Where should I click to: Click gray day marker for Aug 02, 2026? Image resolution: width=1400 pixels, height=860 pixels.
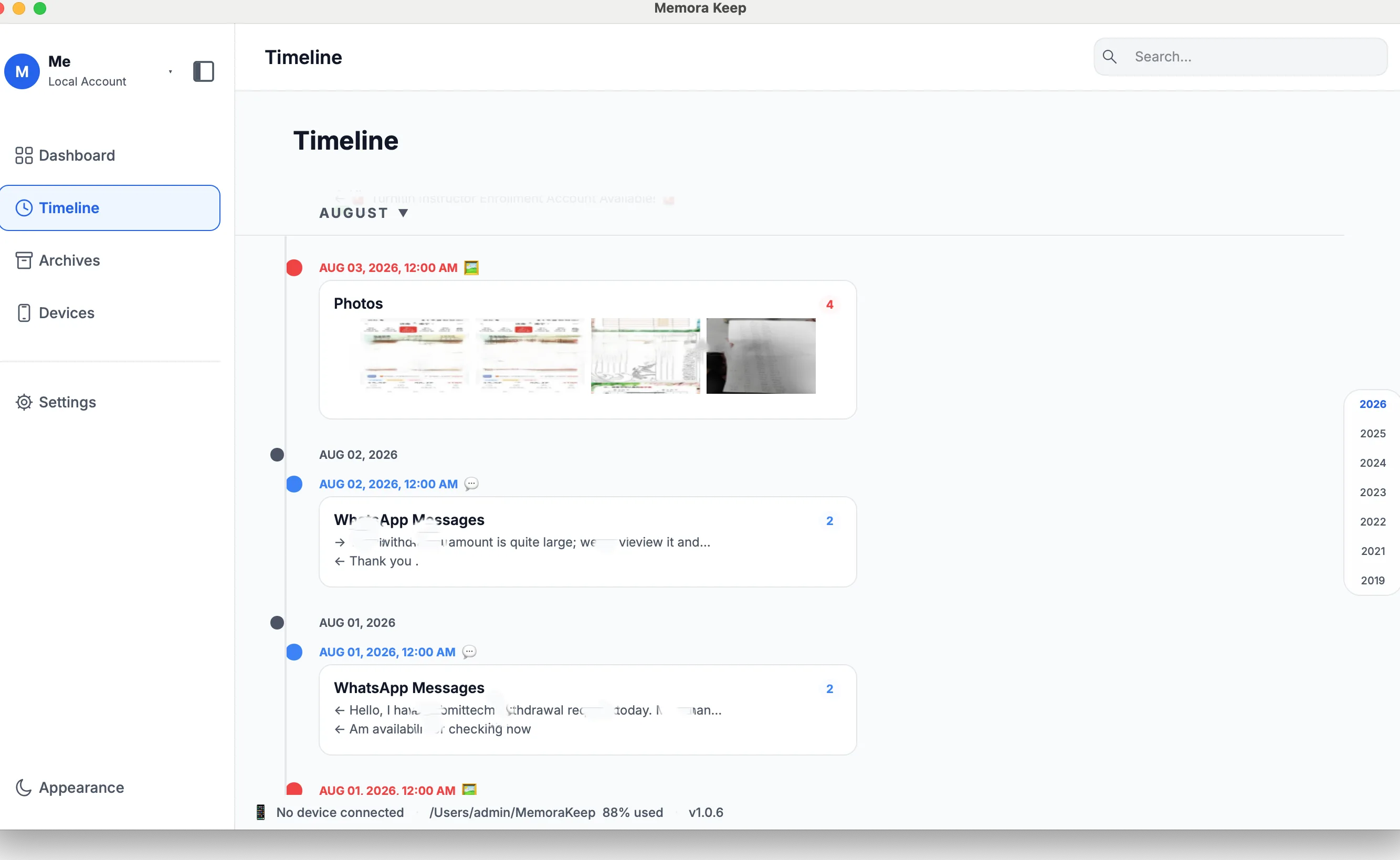[277, 455]
